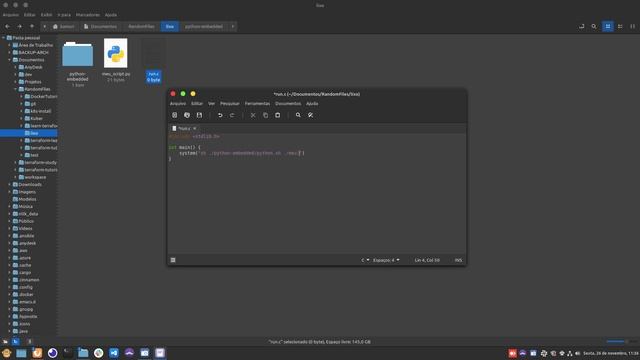Show places in the sidebar bottom toggle
640x360 pixels.
(5, 342)
